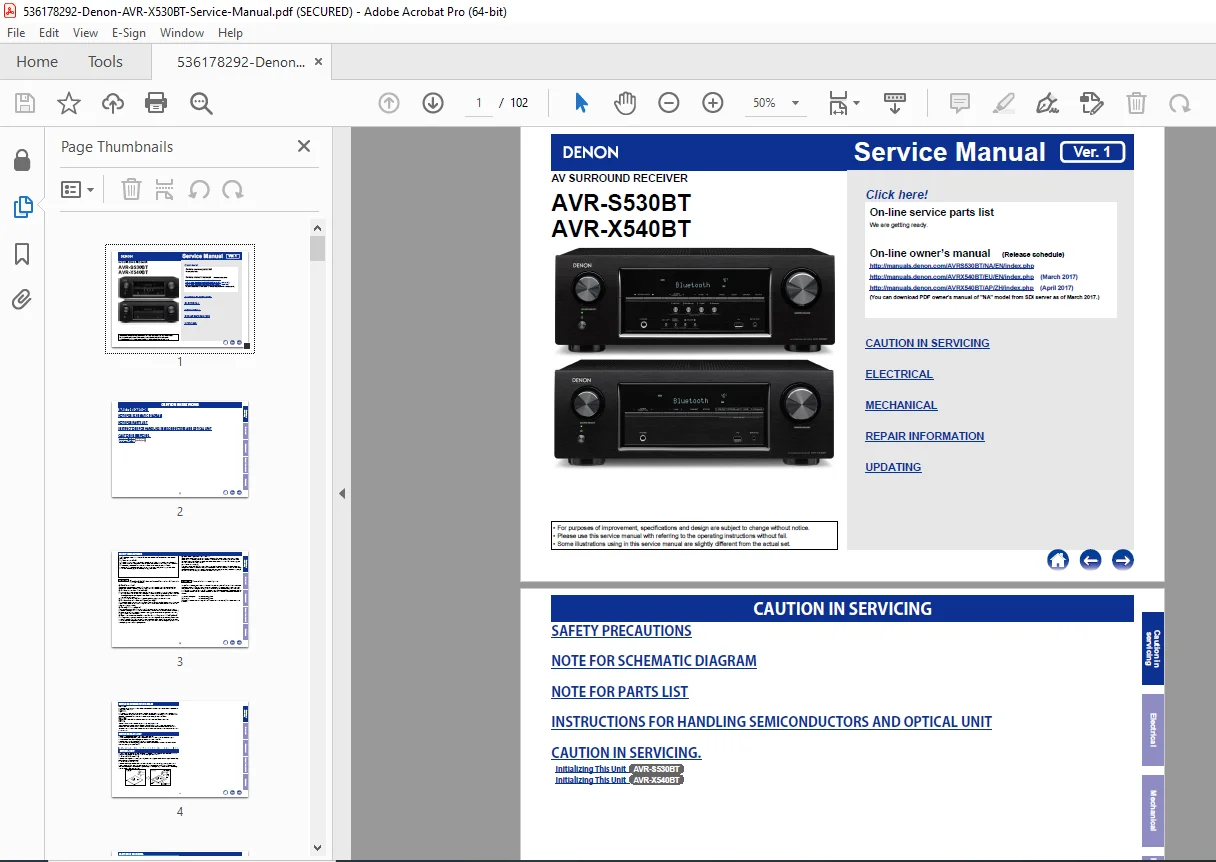Open the ELECTRICAL link
Screen dimensions: 1216x862
pos(899,374)
